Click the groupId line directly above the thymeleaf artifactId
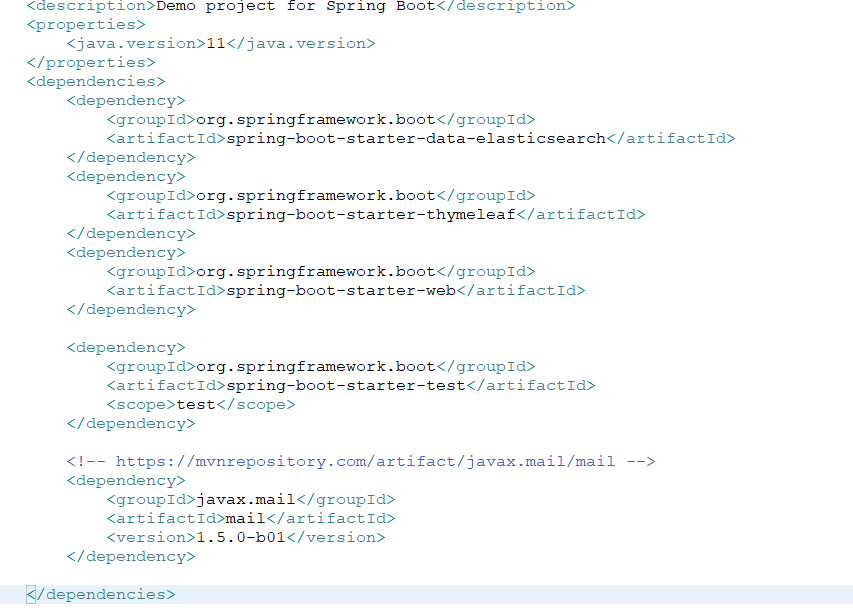This screenshot has height=615, width=853. click(x=321, y=196)
